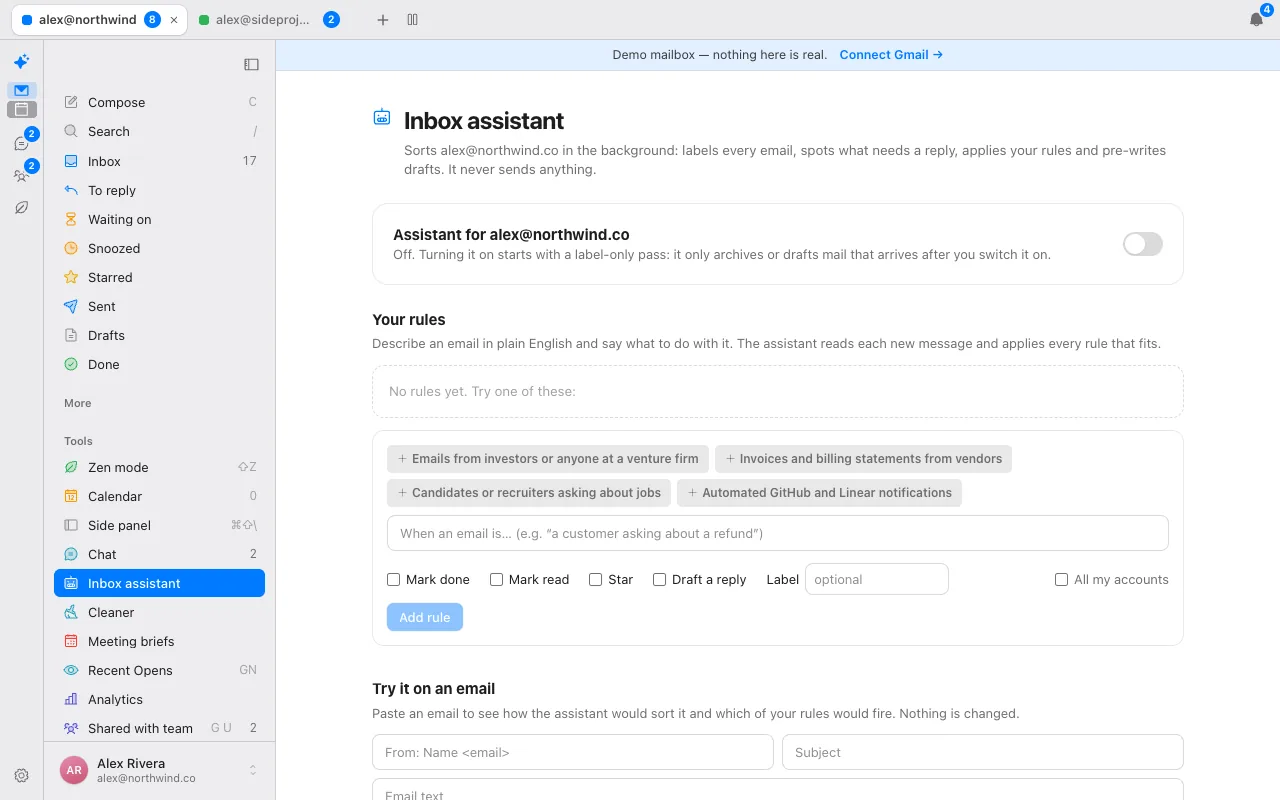The width and height of the screenshot is (1280, 800).
Task: Close the alex@northwind tab
Action: click(x=175, y=20)
